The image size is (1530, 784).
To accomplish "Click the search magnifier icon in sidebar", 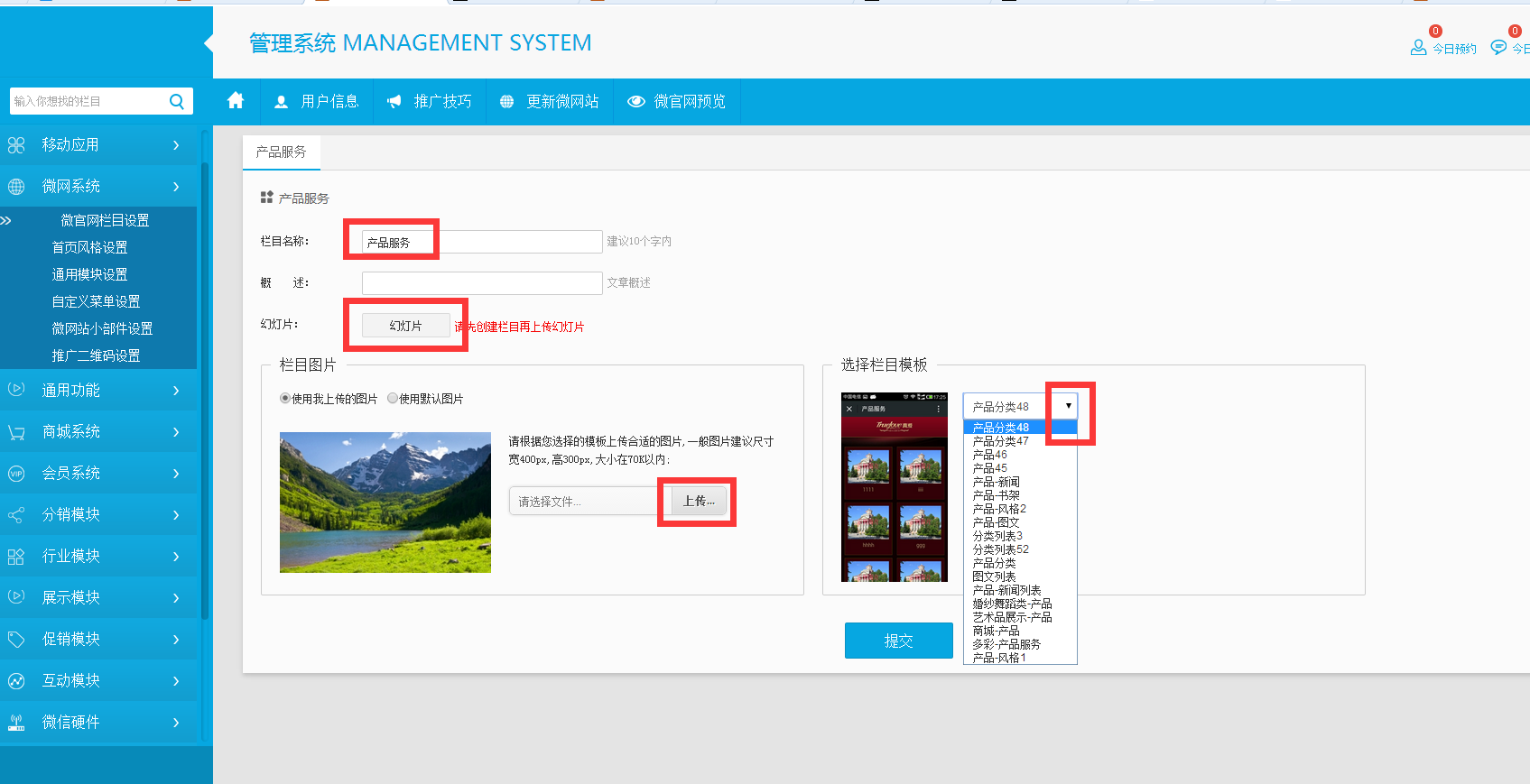I will coord(177,101).
